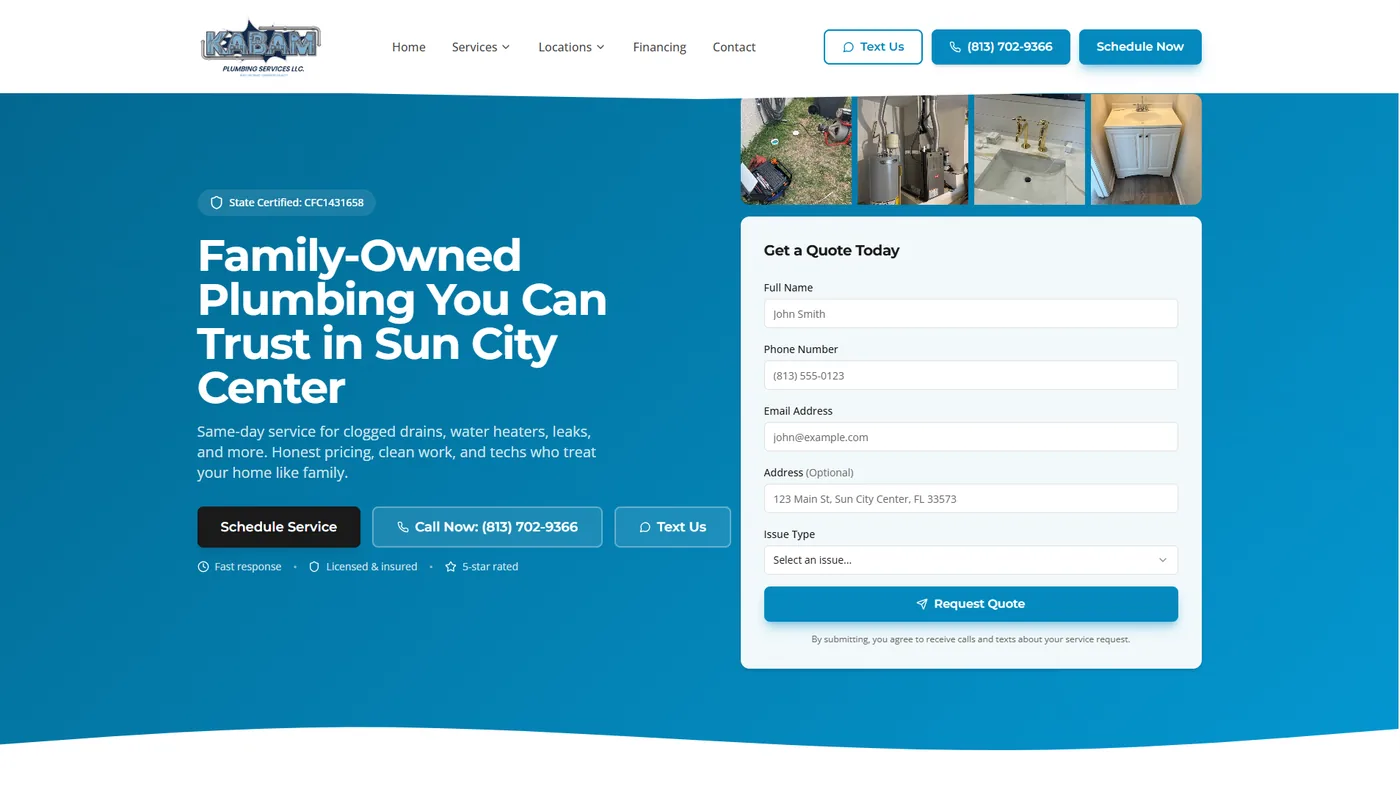The image size is (1400, 792).
Task: Open the Issue Type select dropdown
Action: (971, 560)
